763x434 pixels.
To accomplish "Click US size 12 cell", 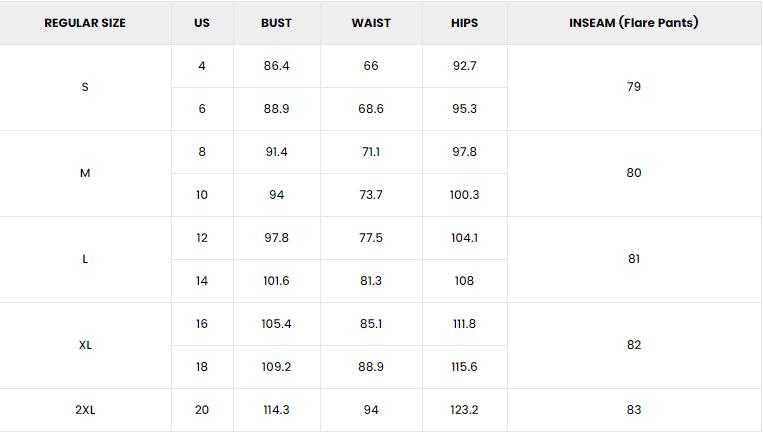I will (x=202, y=238).
